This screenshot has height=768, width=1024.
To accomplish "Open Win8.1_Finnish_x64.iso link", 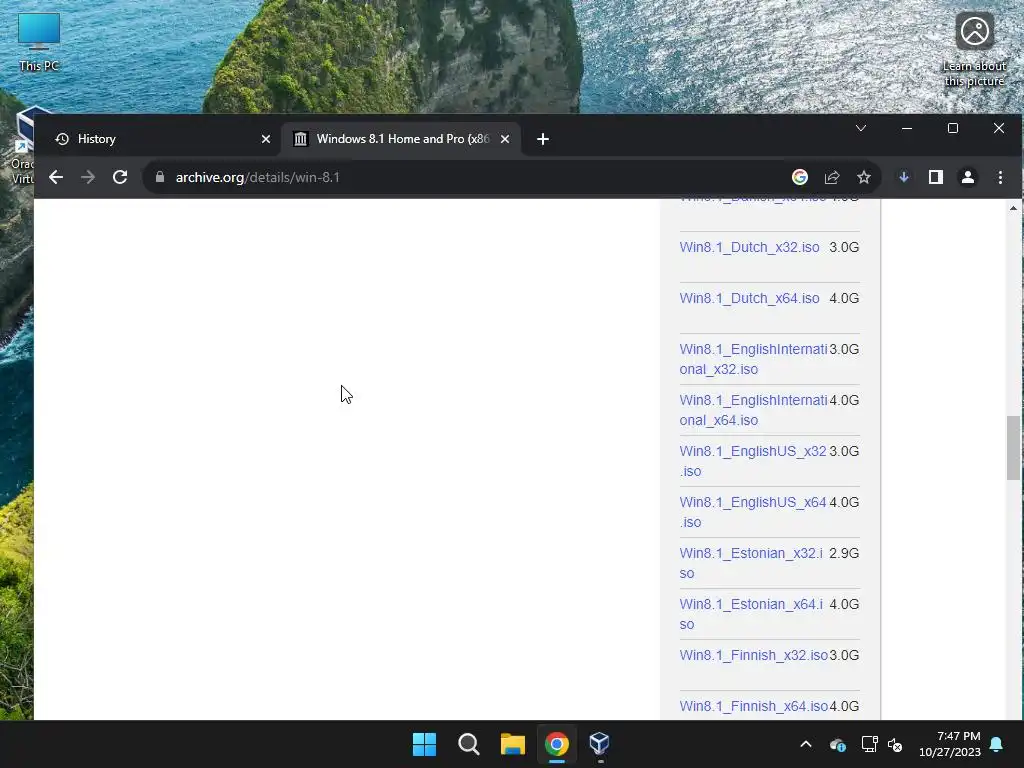I will coord(753,706).
